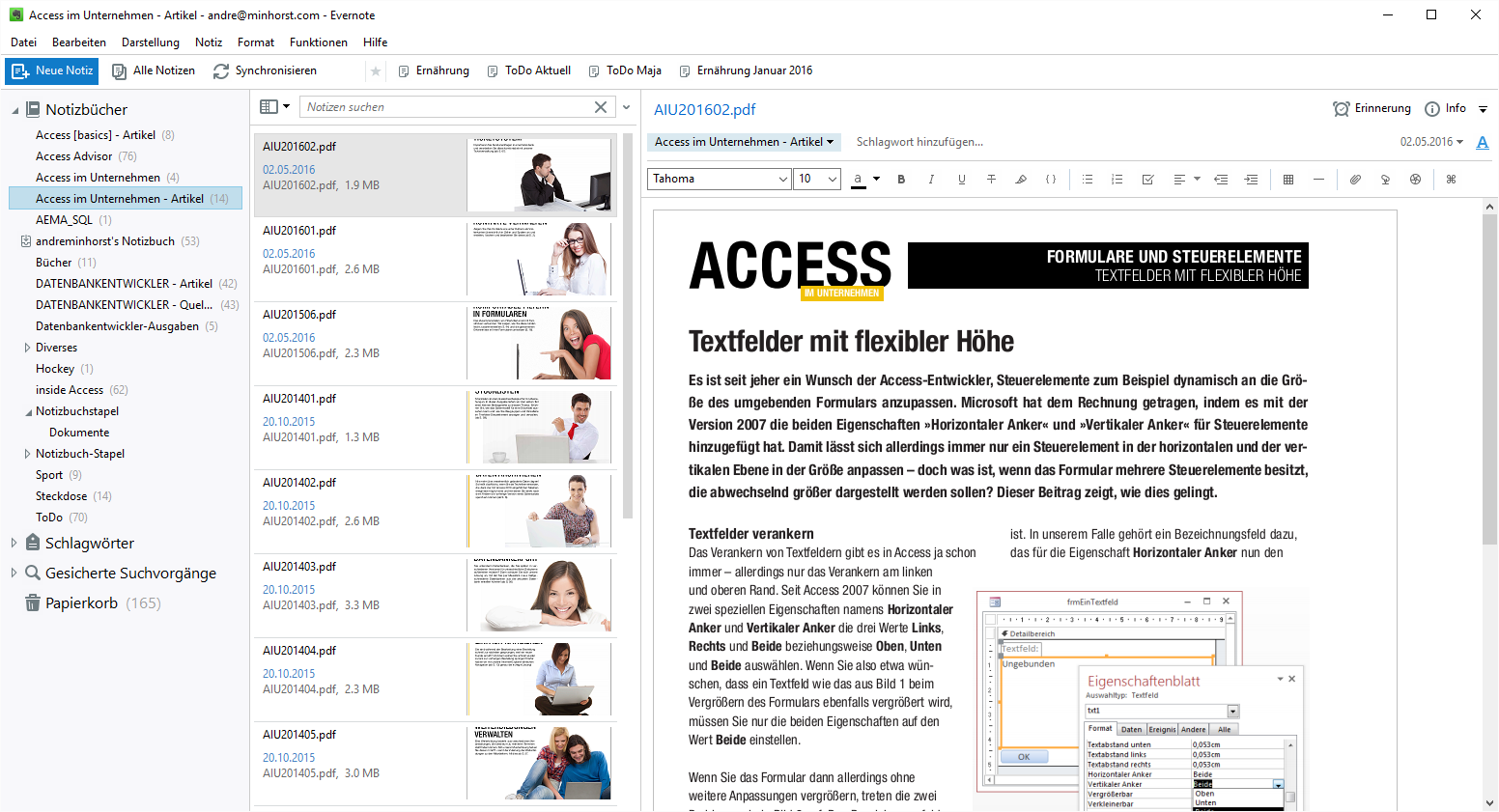Open ToDo Maja shortcut
Screen dimensions: 1499x812
625,70
